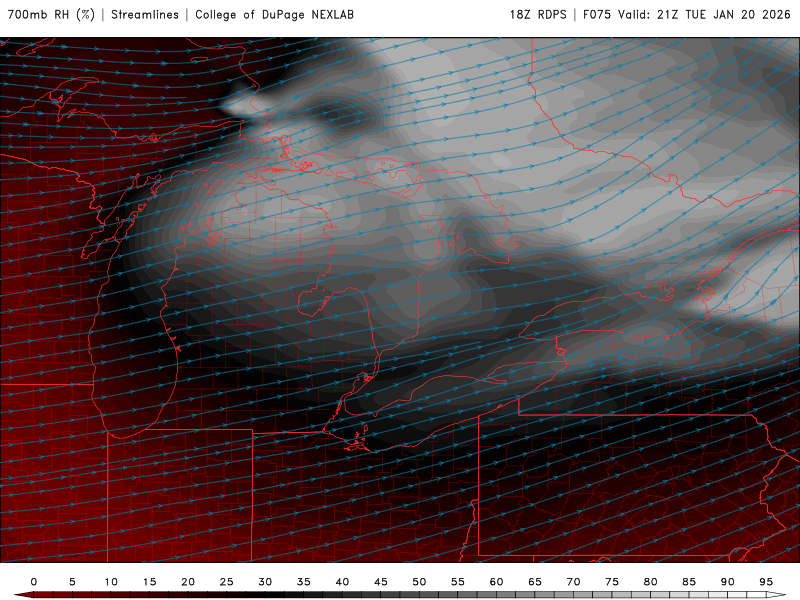The width and height of the screenshot is (800, 600).
Task: Click the "25" label on the color scale
Action: (227, 582)
